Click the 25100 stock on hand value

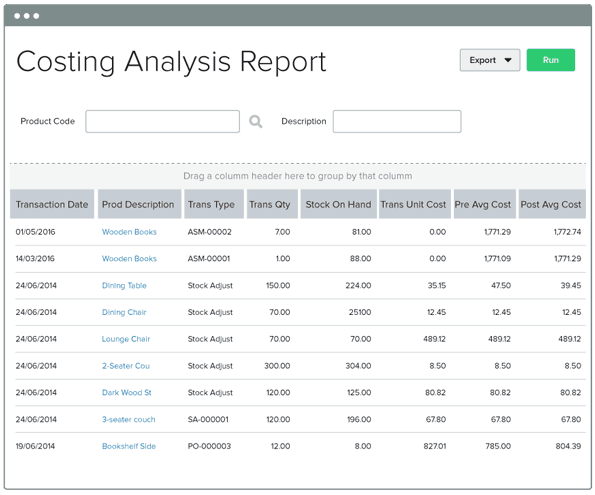click(x=360, y=312)
